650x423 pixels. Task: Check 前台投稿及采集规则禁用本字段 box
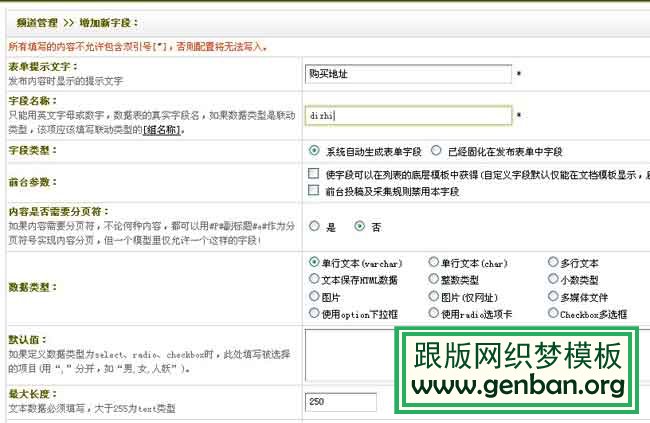[314, 190]
